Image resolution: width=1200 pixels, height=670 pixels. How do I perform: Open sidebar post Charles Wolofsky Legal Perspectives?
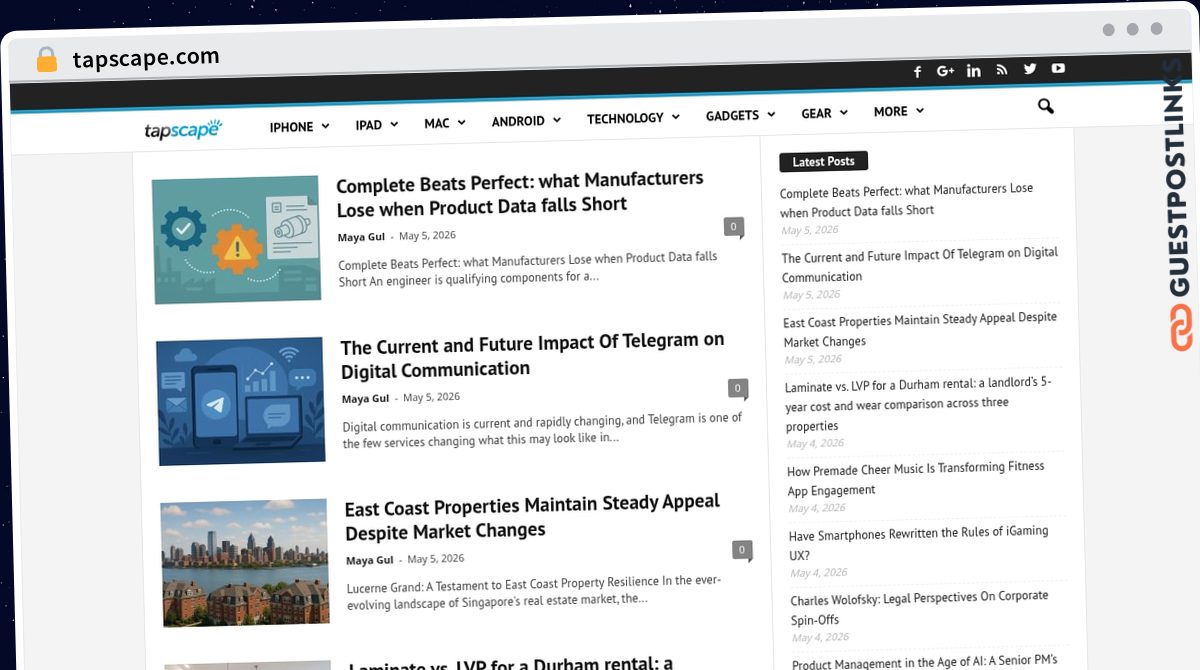click(920, 607)
